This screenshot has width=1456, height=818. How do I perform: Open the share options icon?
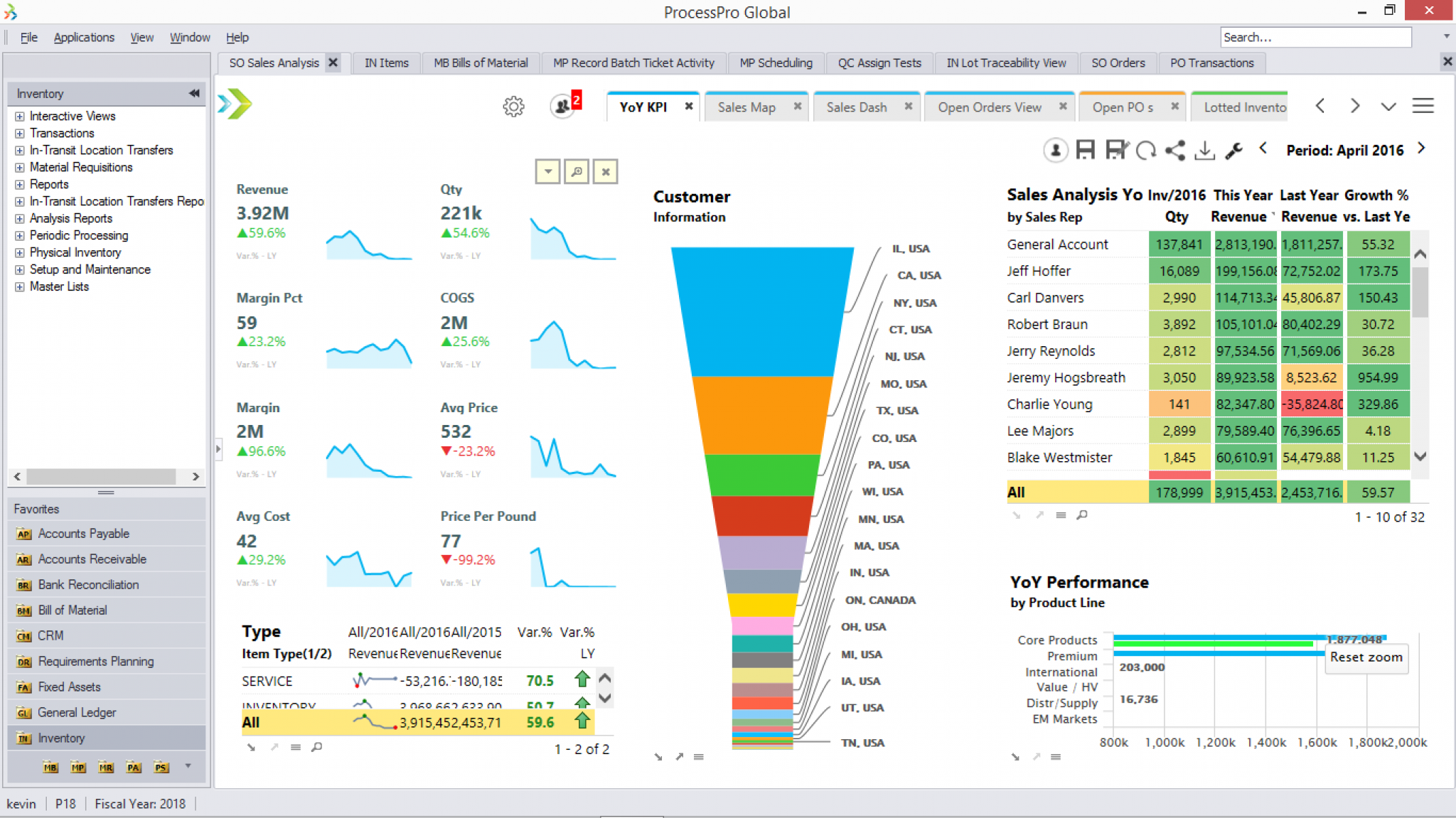(1174, 151)
